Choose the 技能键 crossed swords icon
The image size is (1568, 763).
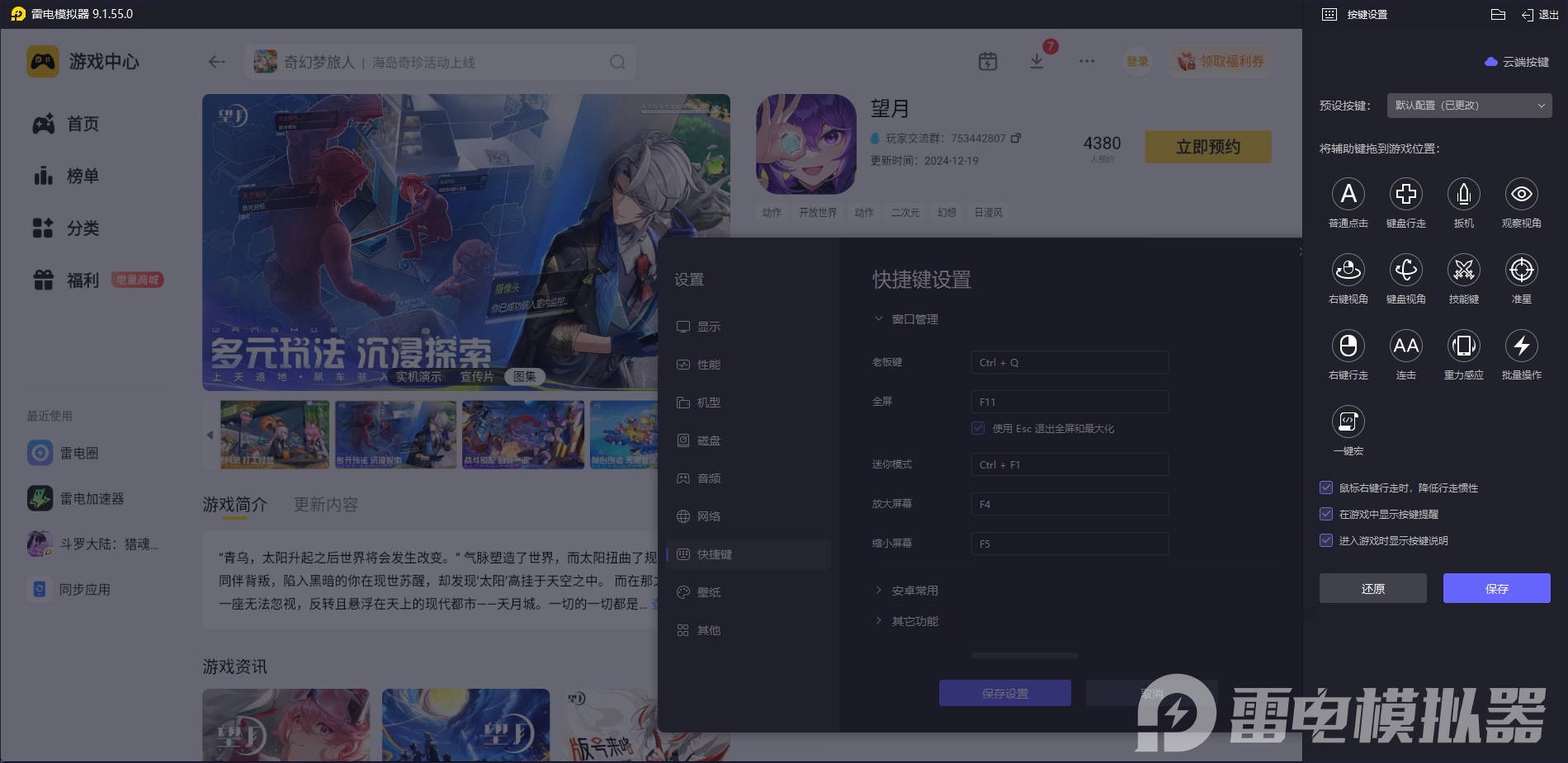pyautogui.click(x=1464, y=270)
